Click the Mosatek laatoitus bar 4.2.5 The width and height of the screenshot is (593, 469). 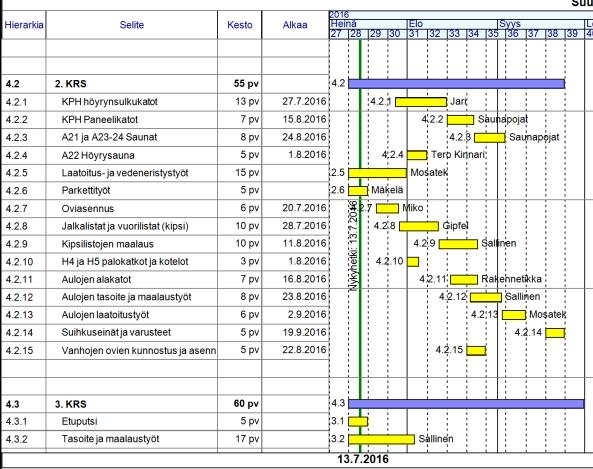point(377,173)
